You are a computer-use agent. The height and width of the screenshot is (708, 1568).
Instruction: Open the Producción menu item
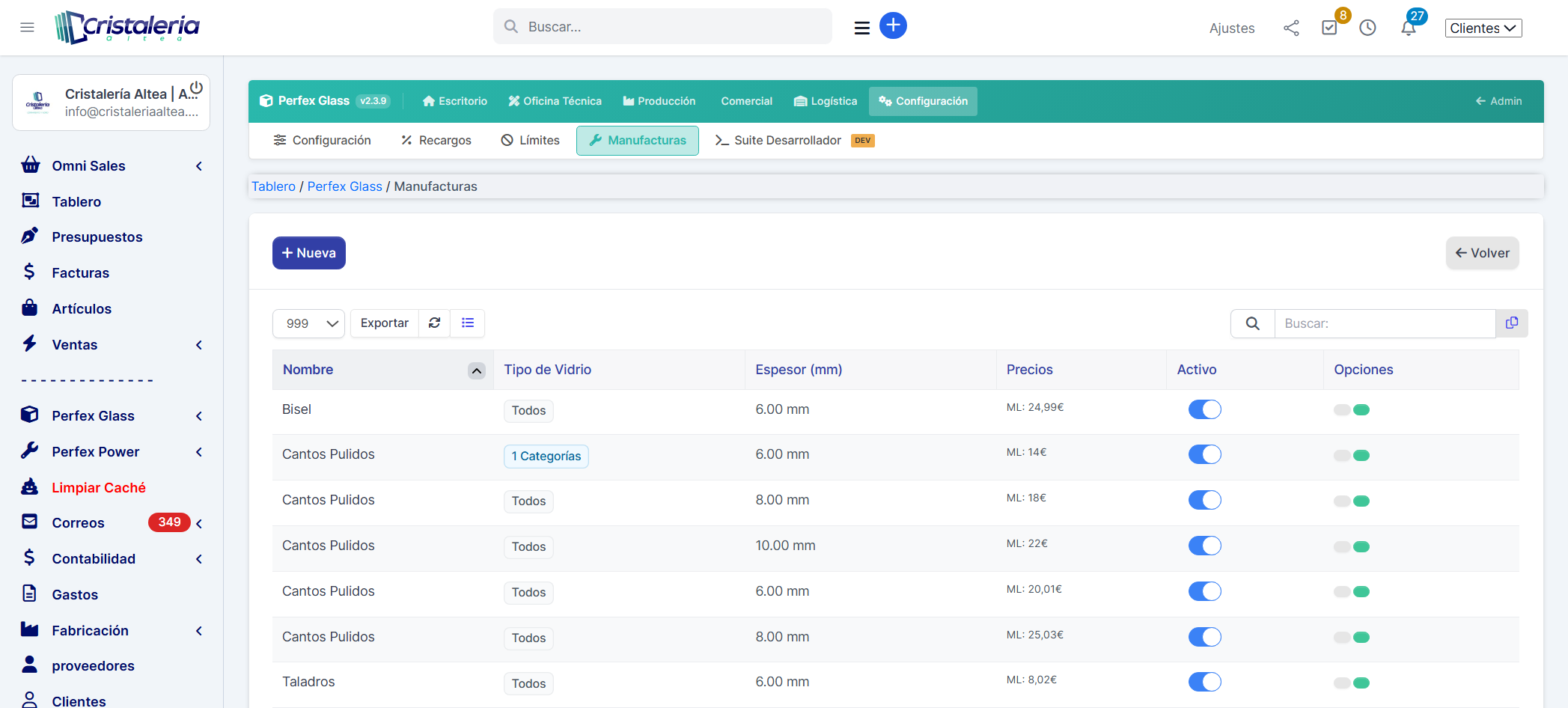coord(659,102)
